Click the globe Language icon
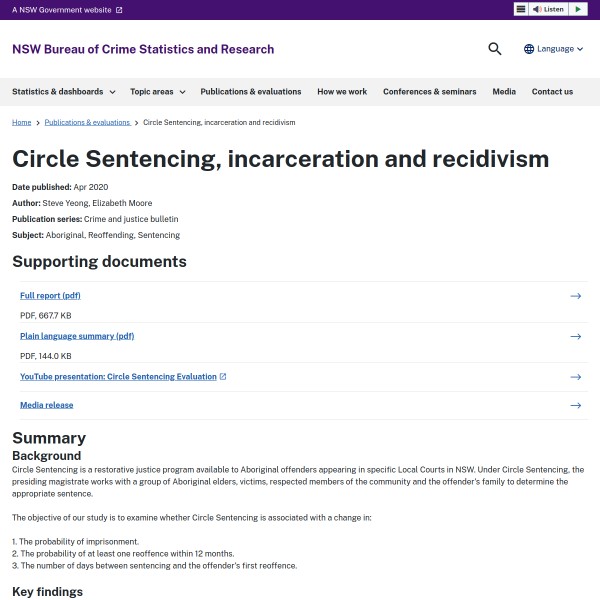Screen dimensions: 600x600 pyautogui.click(x=529, y=49)
